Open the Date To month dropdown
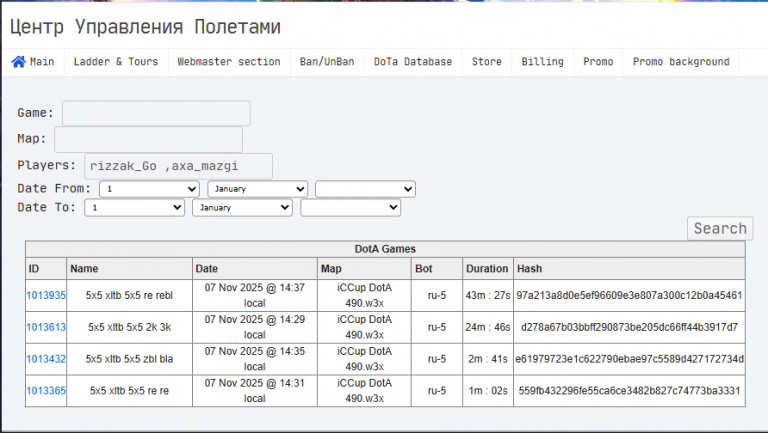 coord(242,208)
